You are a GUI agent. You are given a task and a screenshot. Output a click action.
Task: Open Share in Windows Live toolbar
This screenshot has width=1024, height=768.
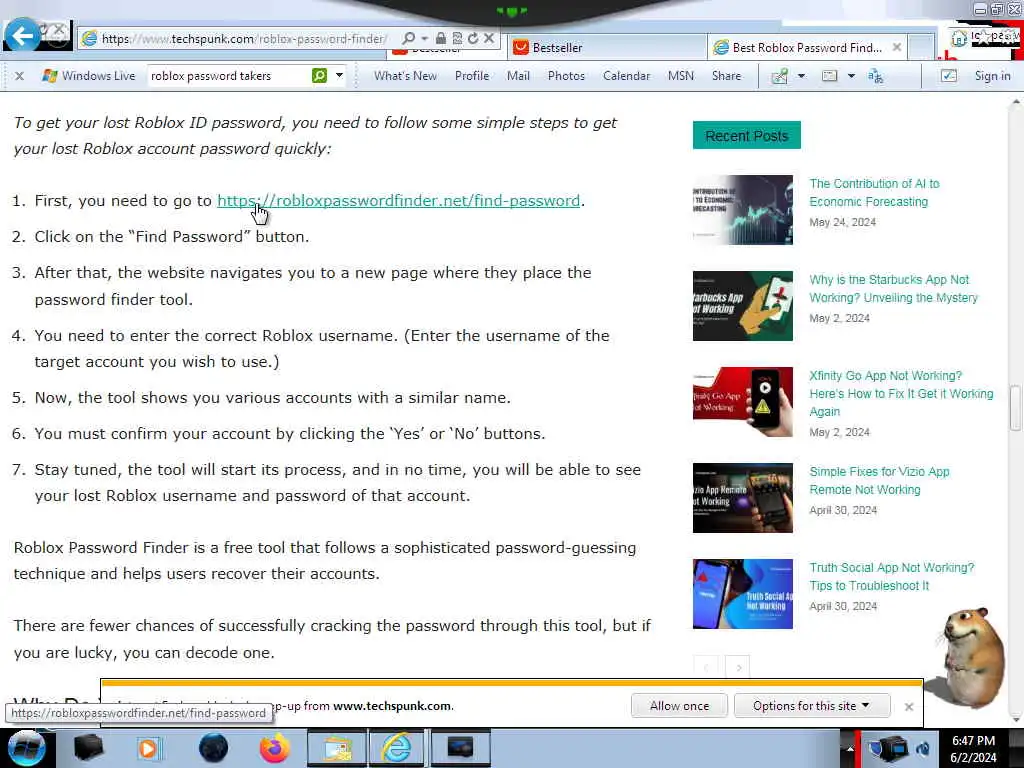(x=726, y=76)
